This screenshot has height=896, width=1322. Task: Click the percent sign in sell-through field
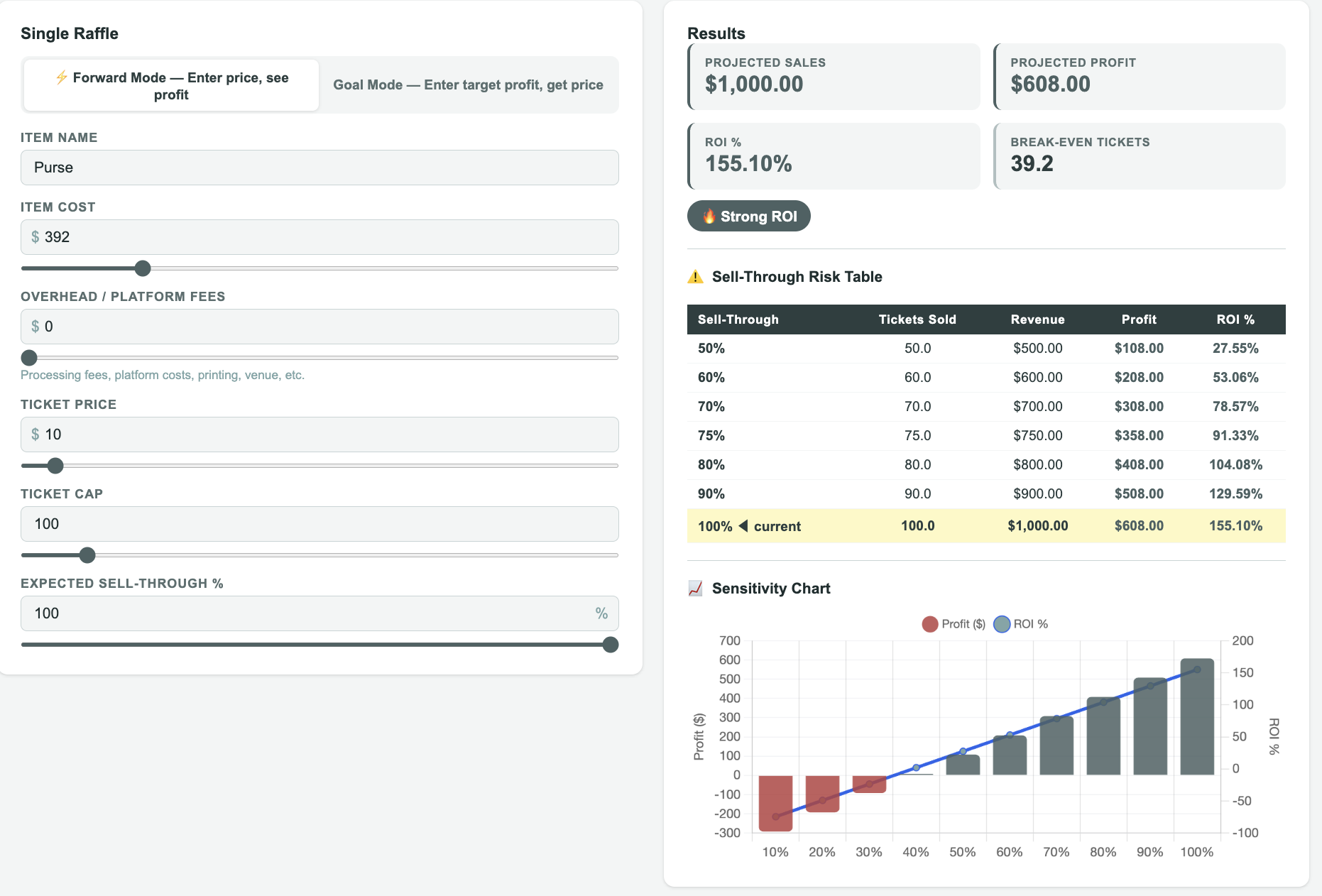(x=601, y=613)
